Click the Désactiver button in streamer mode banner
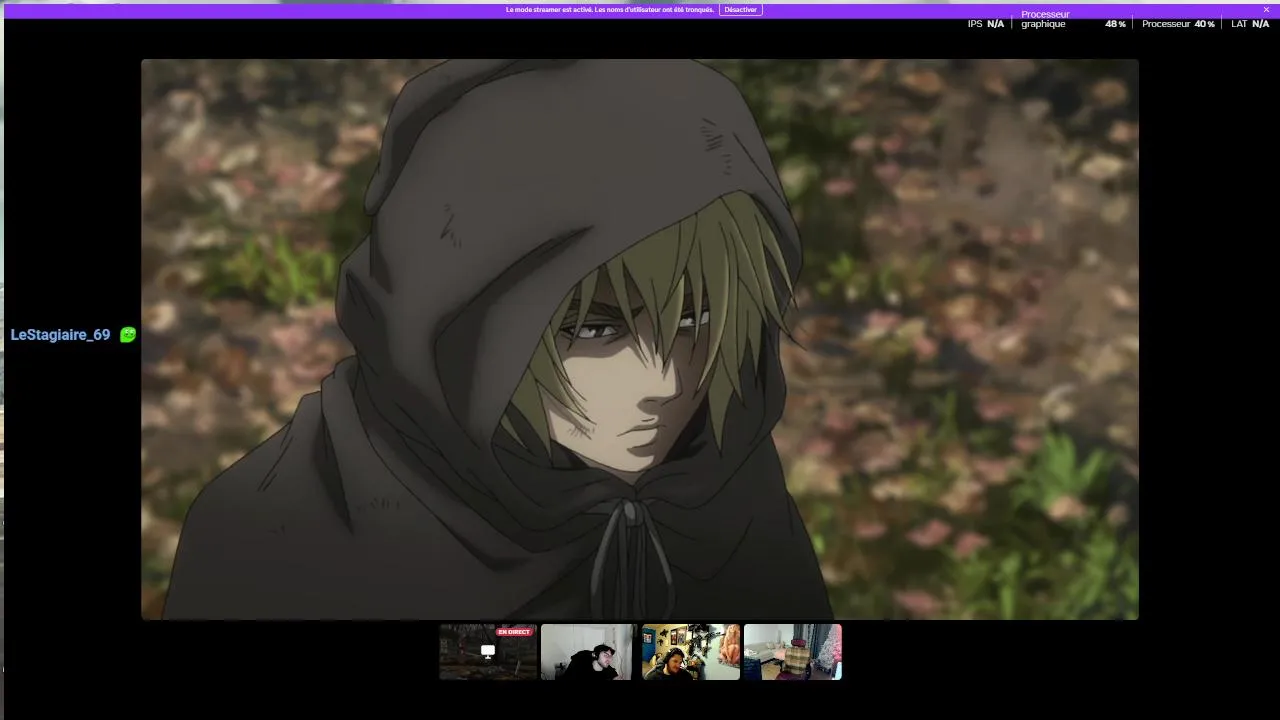1280x720 pixels. (x=740, y=9)
